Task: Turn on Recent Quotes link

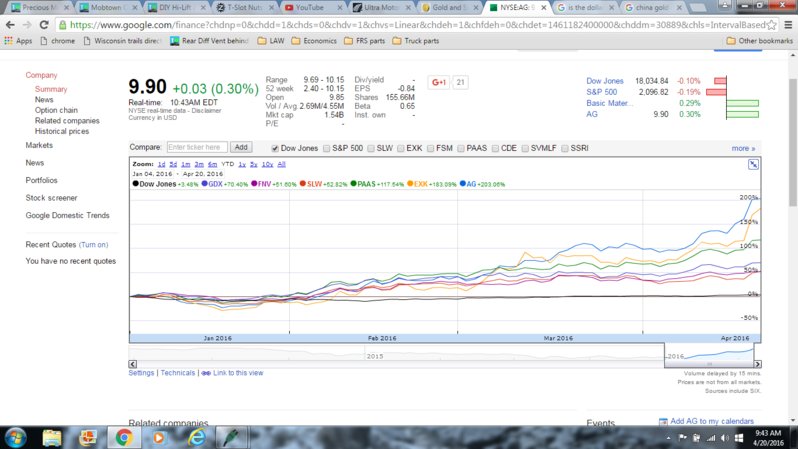Action: coord(94,245)
